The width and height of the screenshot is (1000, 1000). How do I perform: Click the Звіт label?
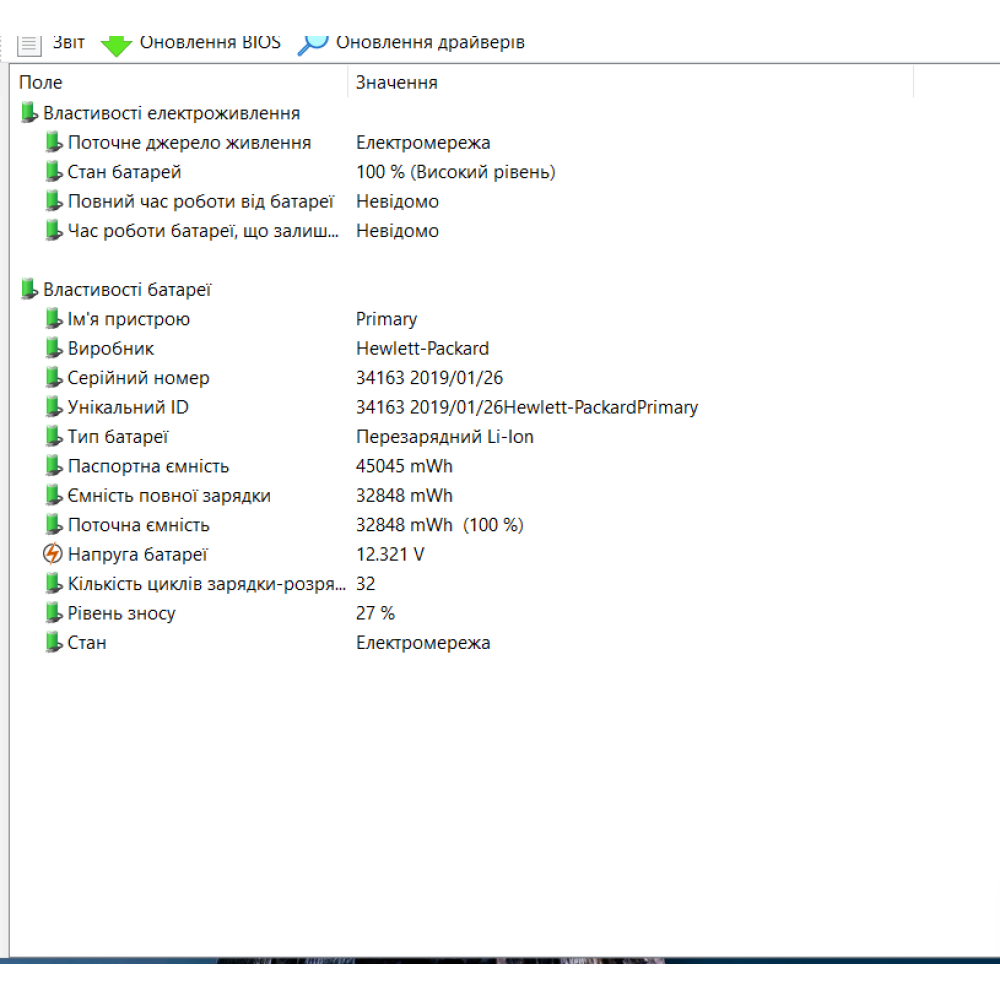click(x=68, y=42)
